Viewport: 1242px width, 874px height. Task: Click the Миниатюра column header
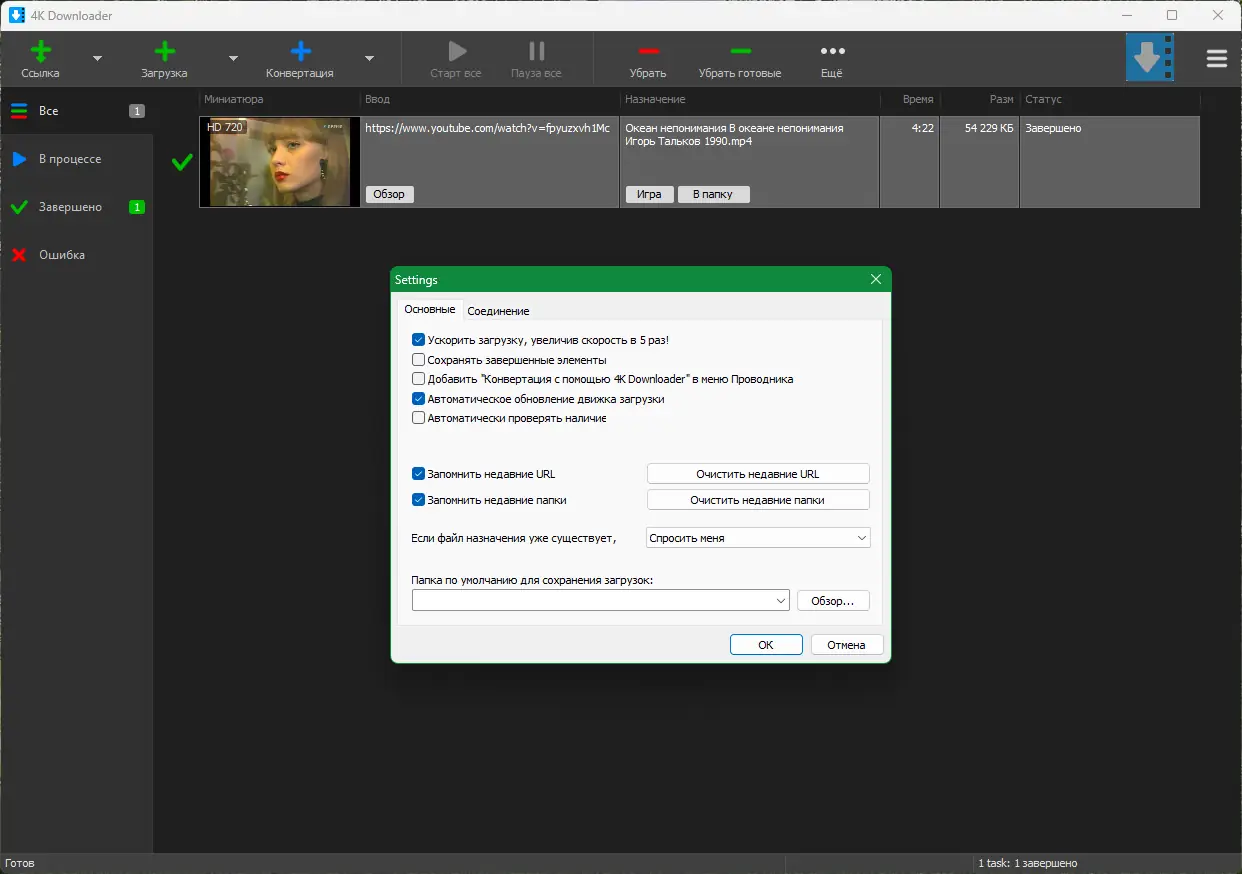[x=279, y=99]
